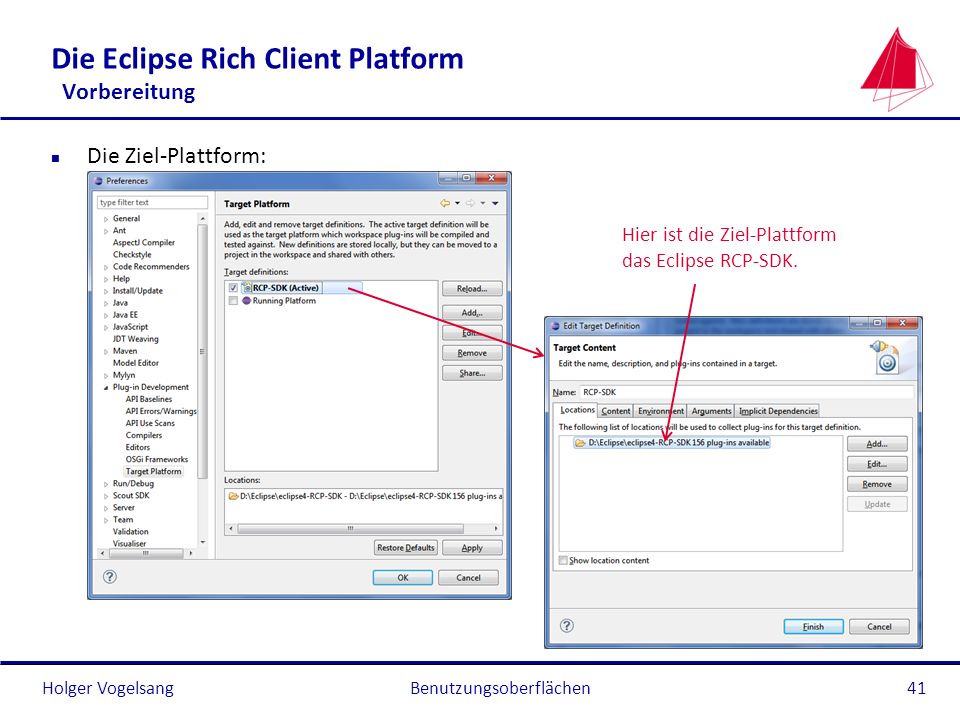Focus the type filter text field

[152, 203]
